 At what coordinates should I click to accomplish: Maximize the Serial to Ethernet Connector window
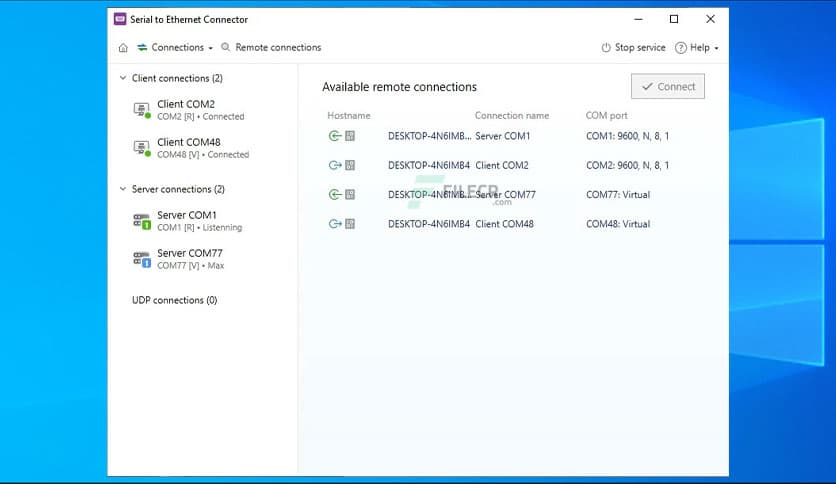point(674,19)
